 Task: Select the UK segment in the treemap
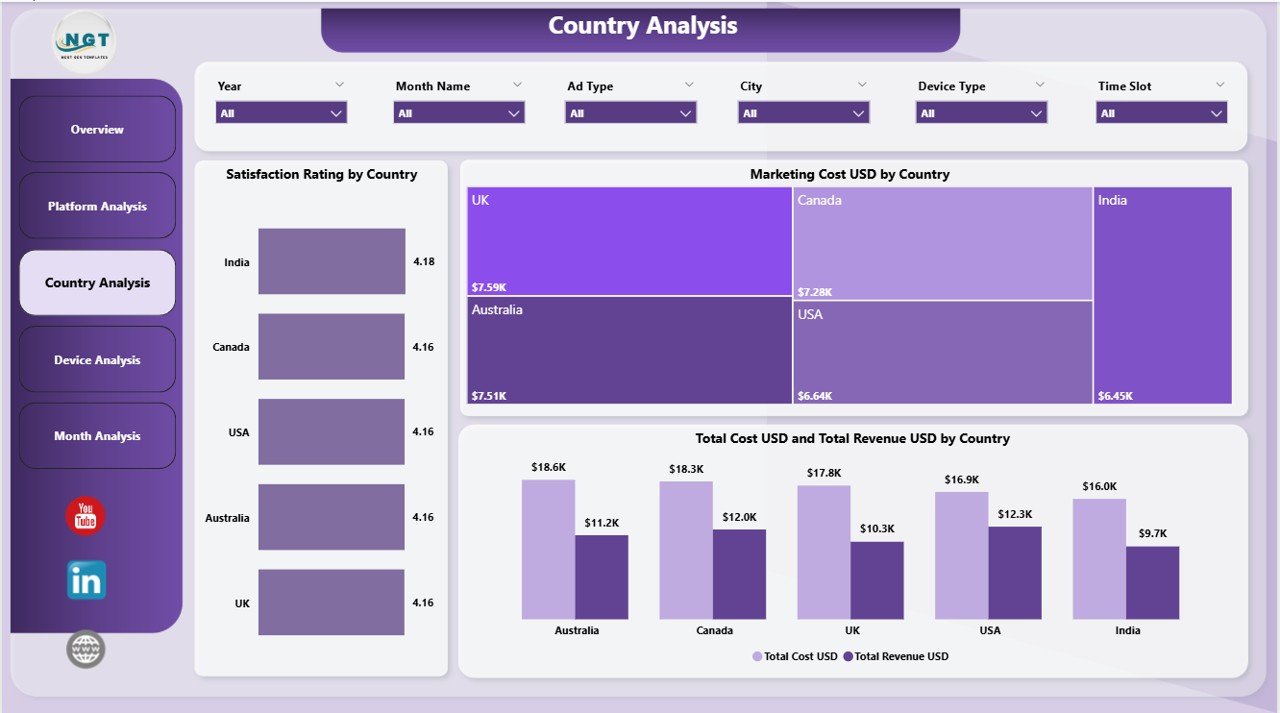(x=628, y=240)
